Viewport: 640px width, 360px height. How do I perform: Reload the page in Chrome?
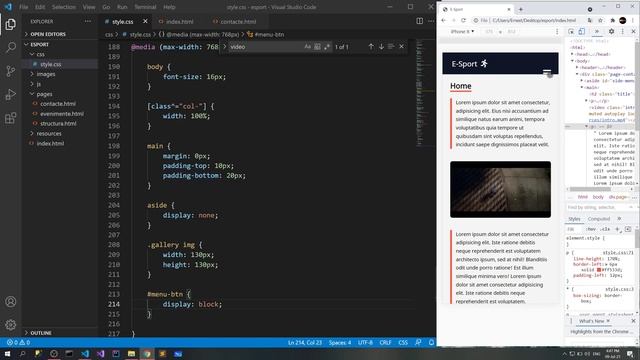coord(463,20)
